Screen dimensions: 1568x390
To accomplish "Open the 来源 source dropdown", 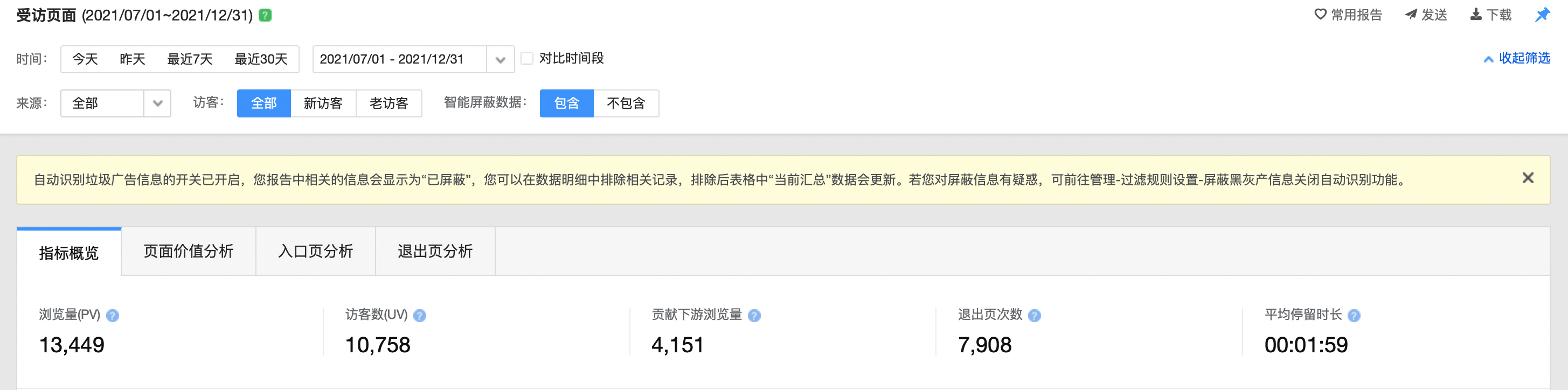I will 157,103.
